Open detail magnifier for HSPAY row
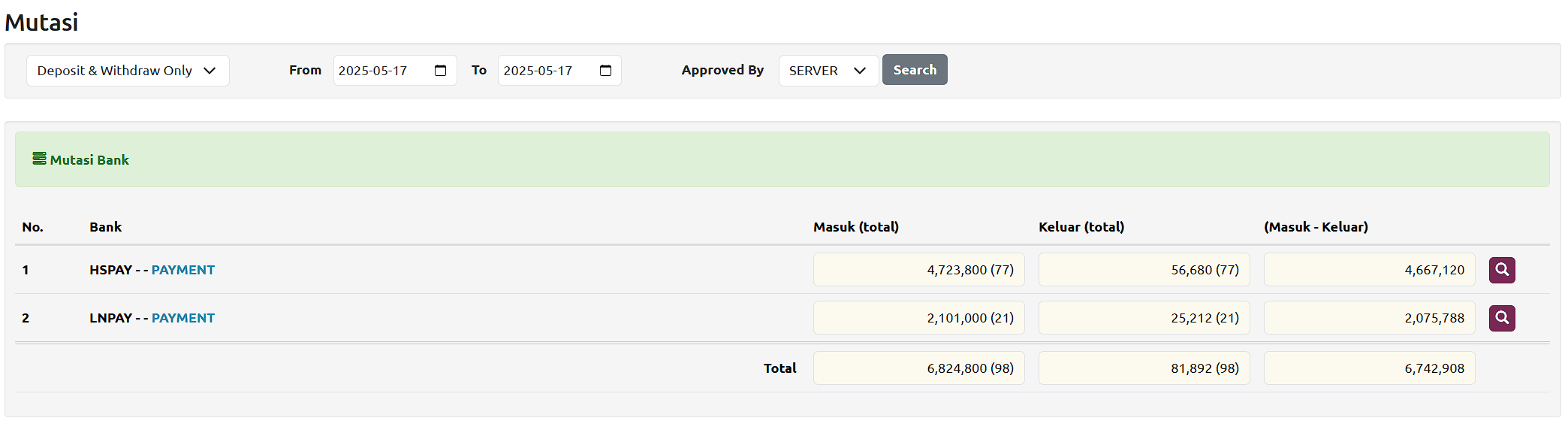The width and height of the screenshot is (1568, 433). point(1502,270)
